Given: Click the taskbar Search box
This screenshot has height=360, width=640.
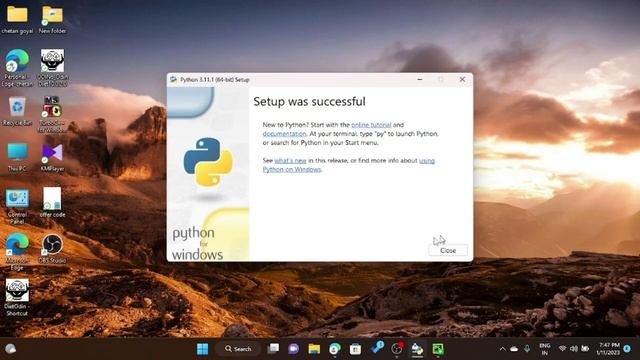Looking at the screenshot, I should point(238,349).
